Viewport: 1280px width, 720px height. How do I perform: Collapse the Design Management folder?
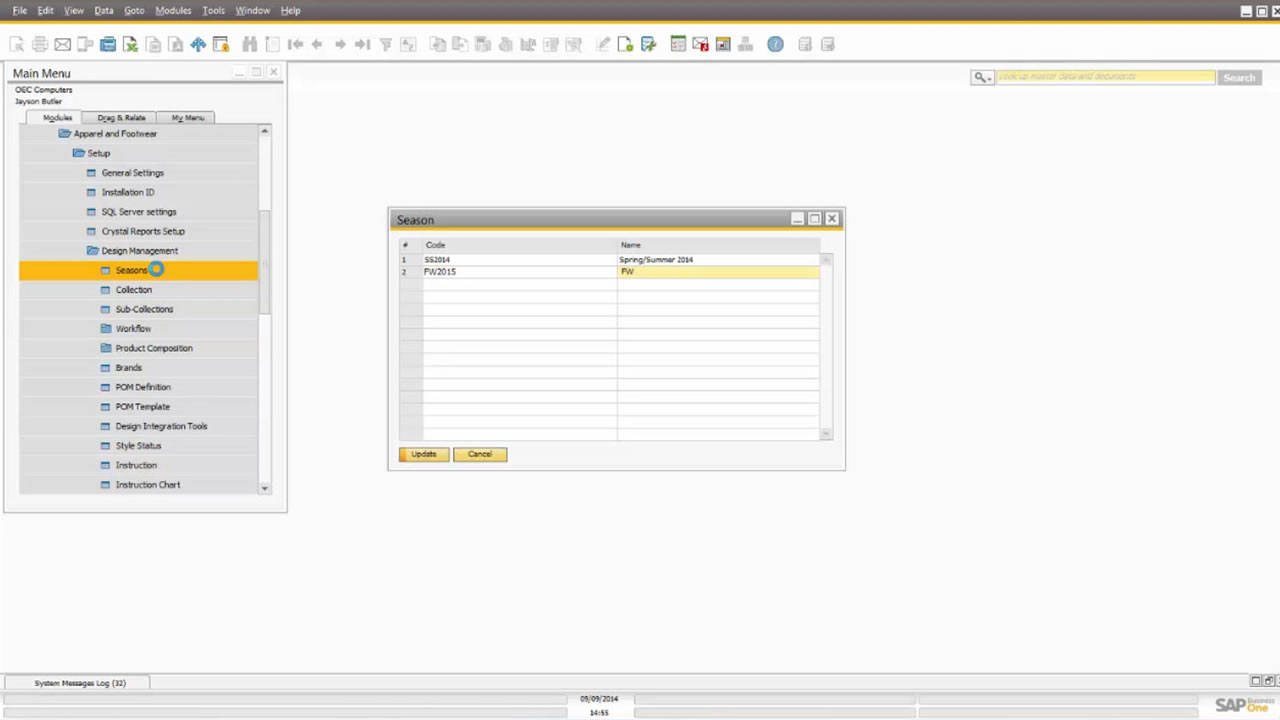coord(93,251)
